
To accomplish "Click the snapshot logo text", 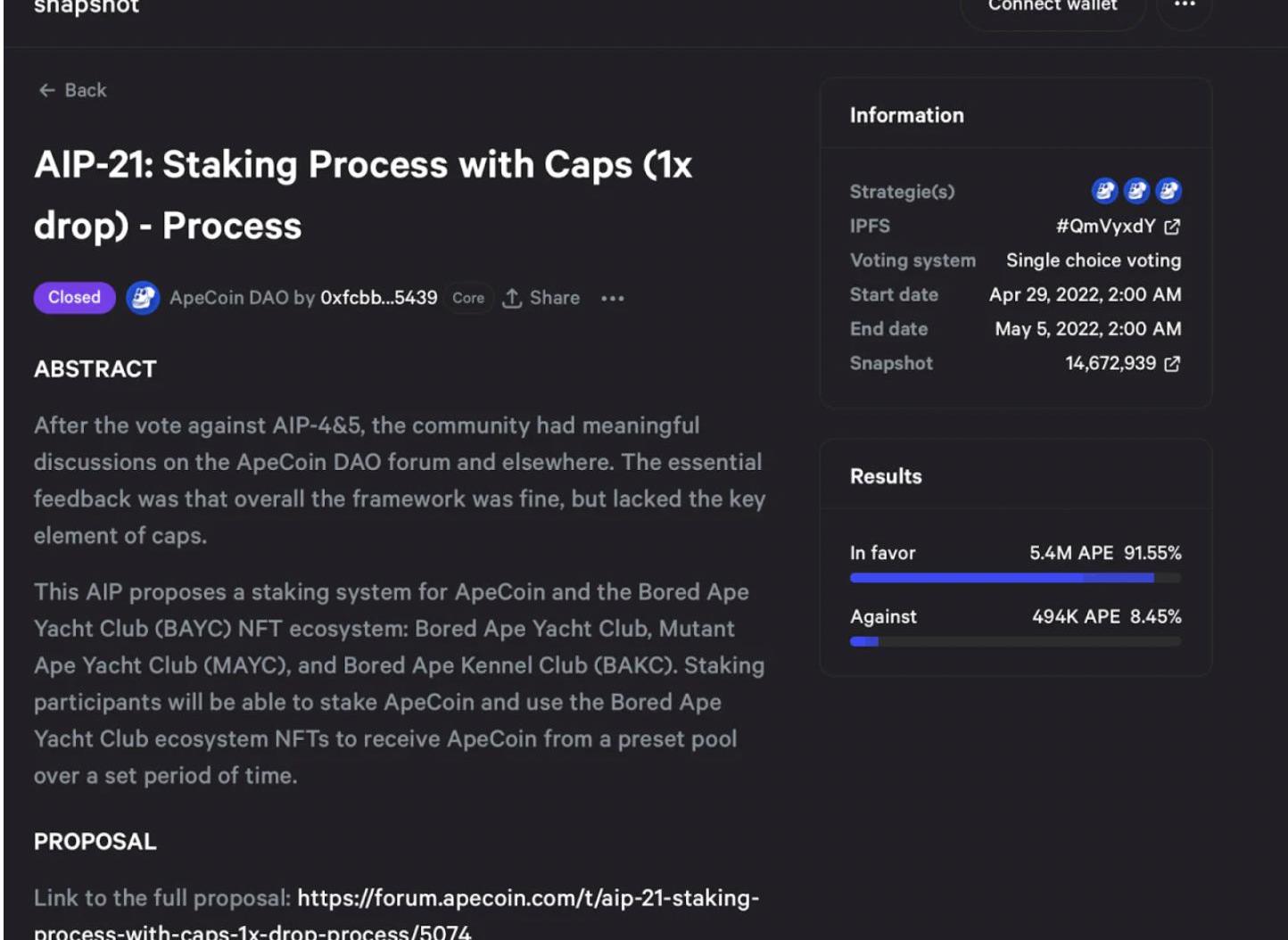I will tap(87, 7).
